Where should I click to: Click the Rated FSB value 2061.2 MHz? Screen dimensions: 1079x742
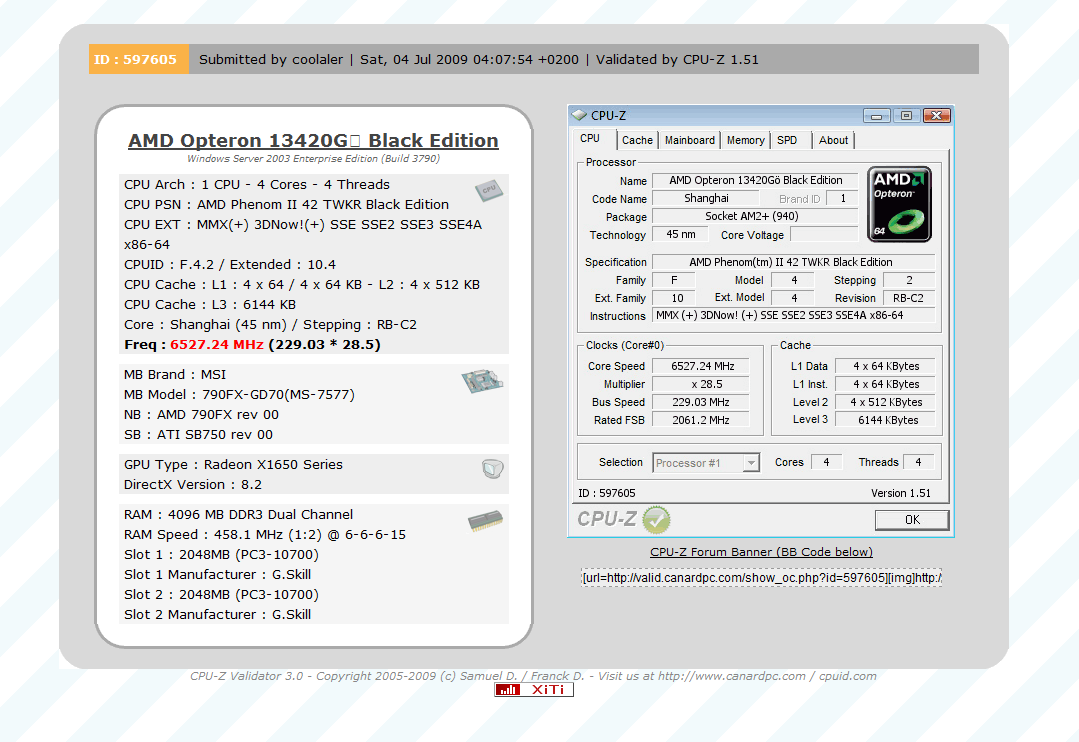[x=703, y=420]
